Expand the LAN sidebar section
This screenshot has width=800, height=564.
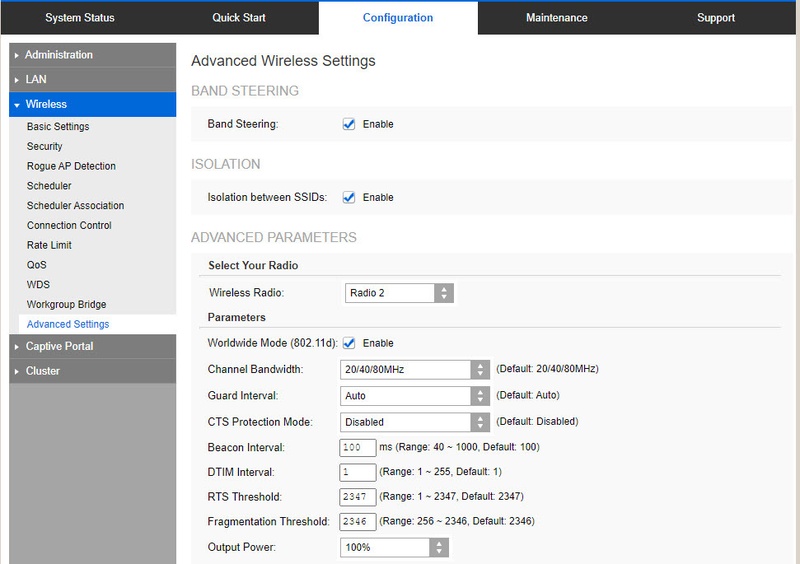pyautogui.click(x=36, y=79)
